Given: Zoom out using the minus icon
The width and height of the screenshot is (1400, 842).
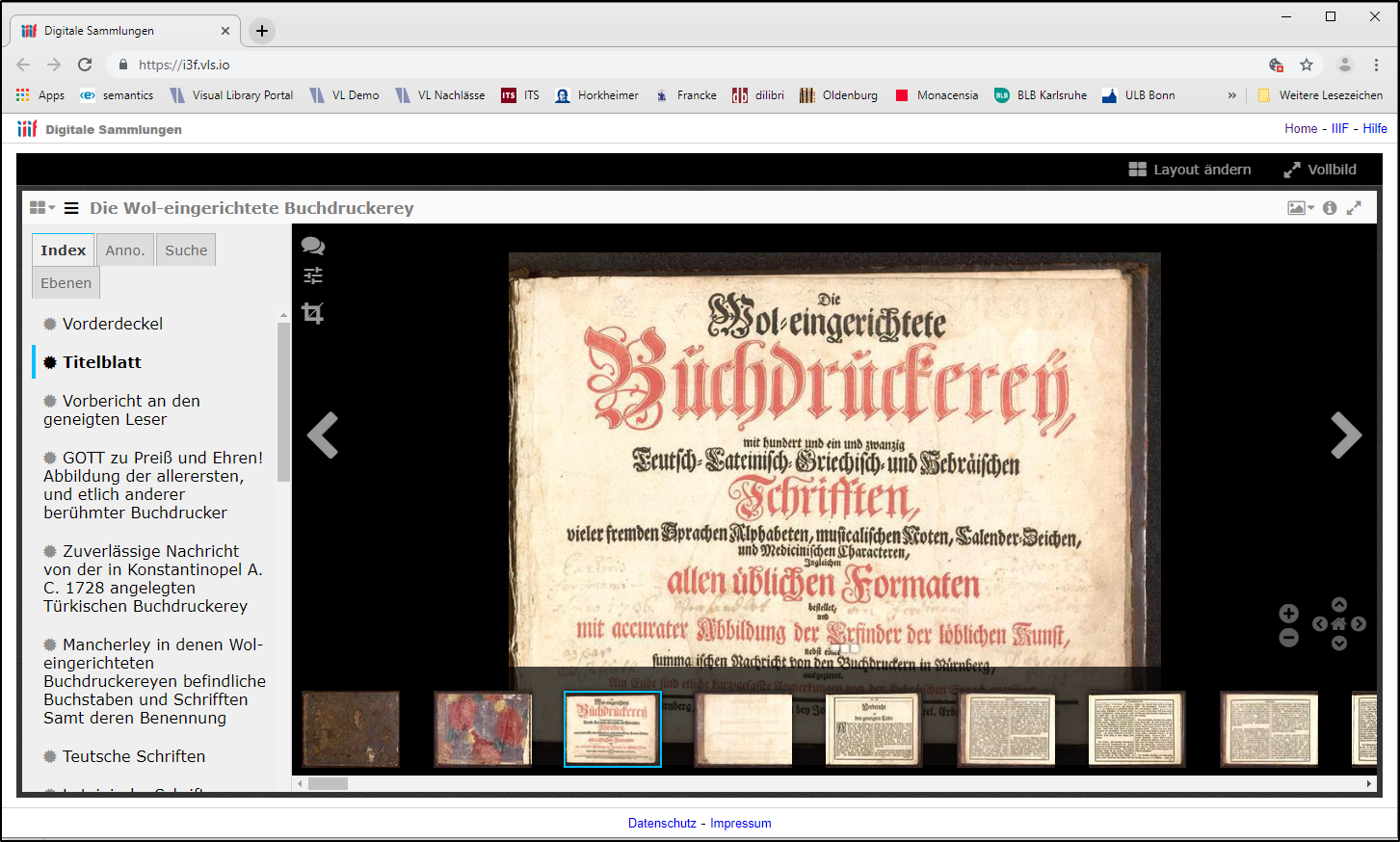Looking at the screenshot, I should click(x=1289, y=637).
